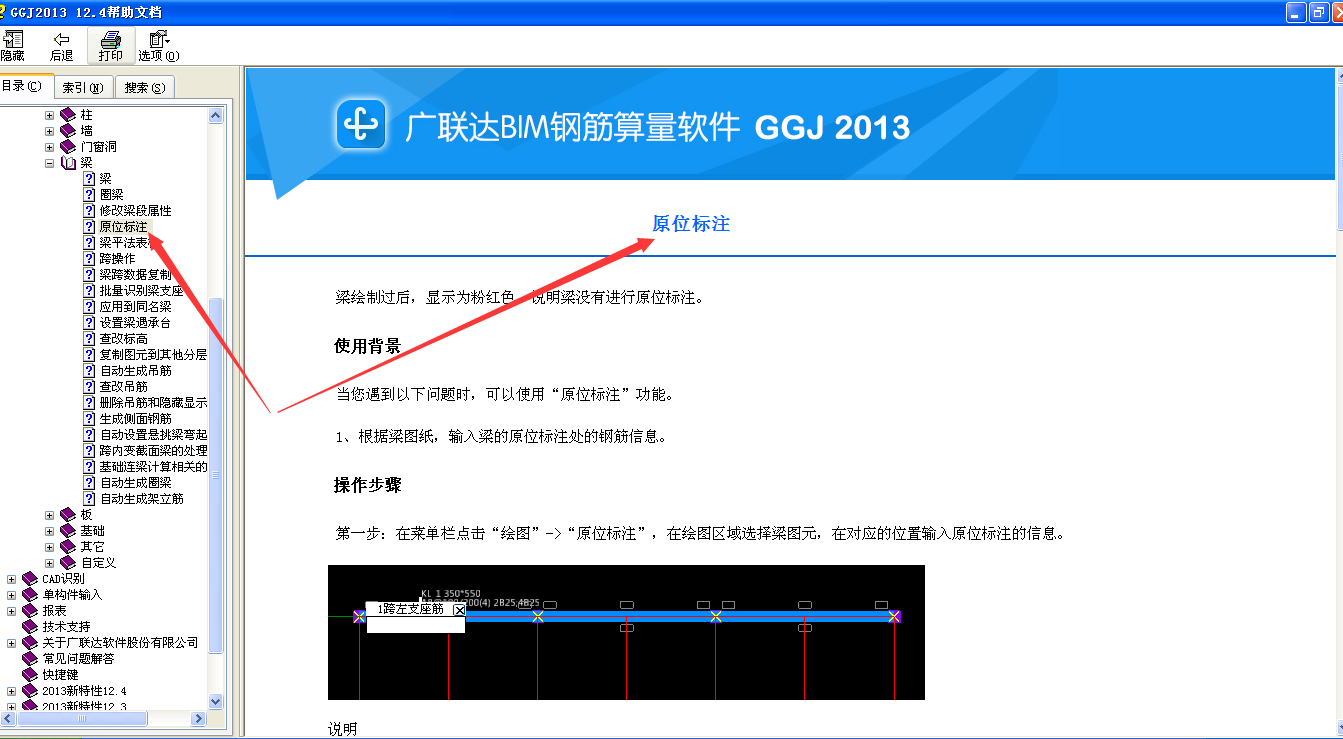The image size is (1343, 739).
Task: Click the book icon beside CAD识别
Action: (x=30, y=579)
